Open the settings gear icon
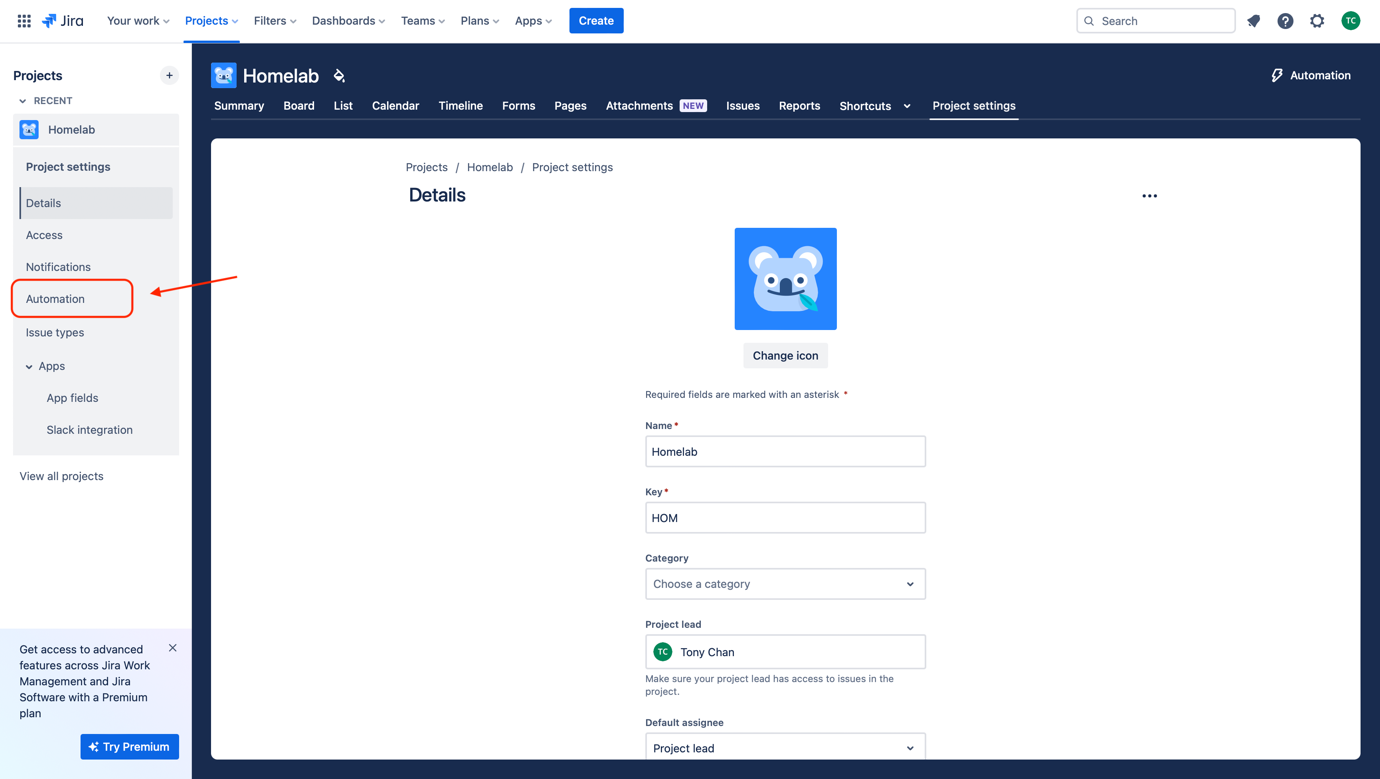The image size is (1380, 779). pyautogui.click(x=1317, y=20)
